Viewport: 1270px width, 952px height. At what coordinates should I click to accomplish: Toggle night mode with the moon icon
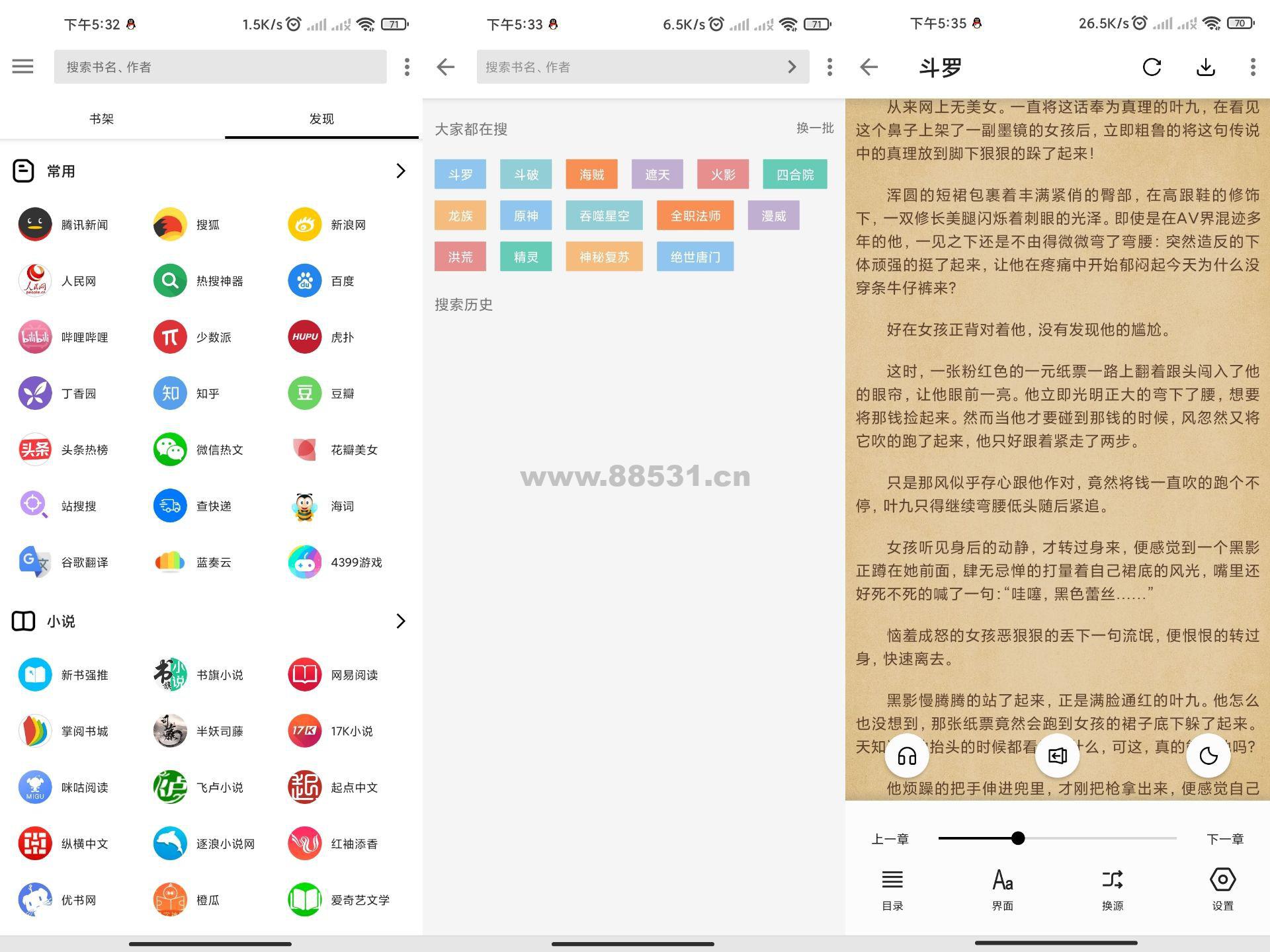click(x=1208, y=756)
